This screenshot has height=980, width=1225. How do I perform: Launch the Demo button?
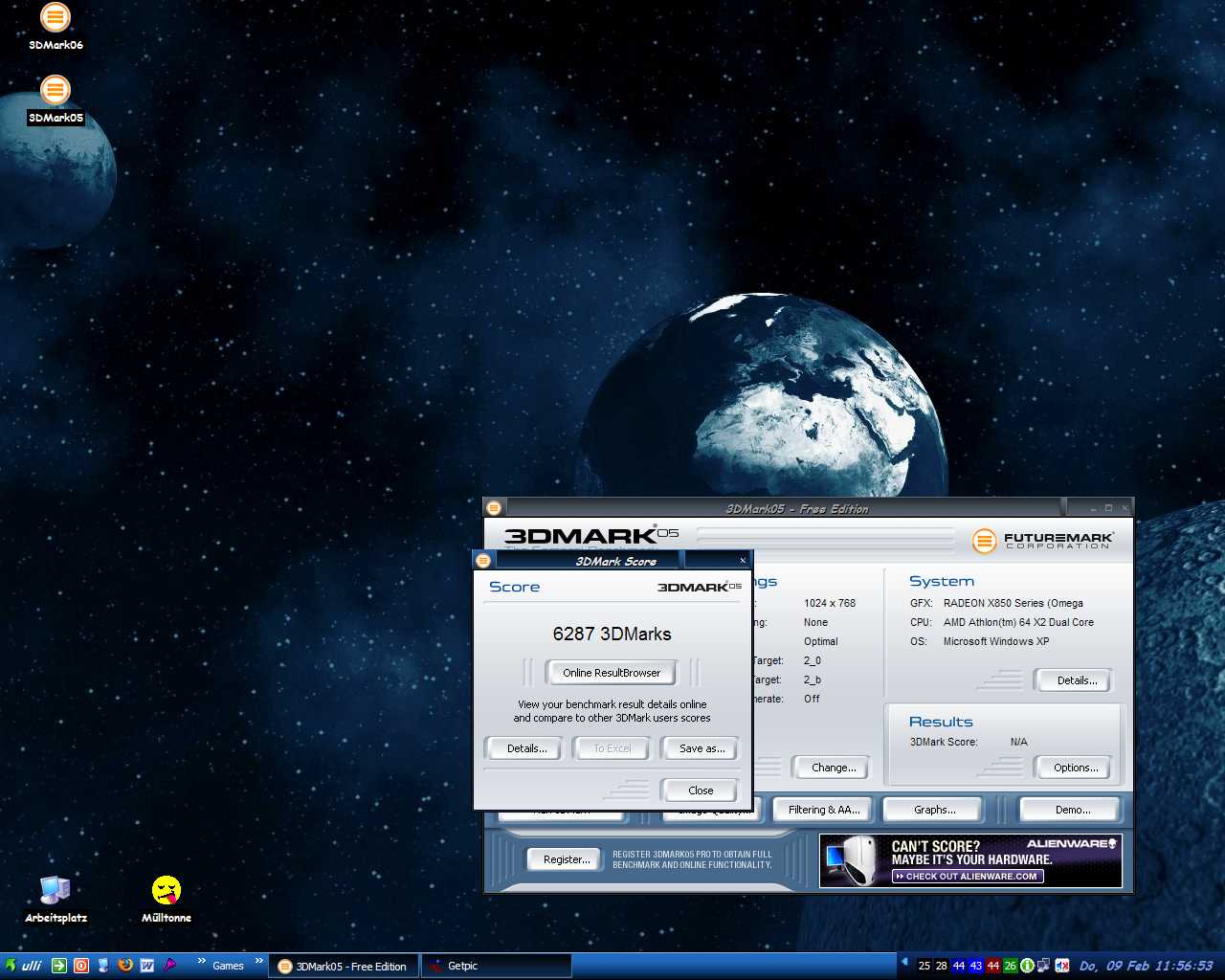point(1072,810)
